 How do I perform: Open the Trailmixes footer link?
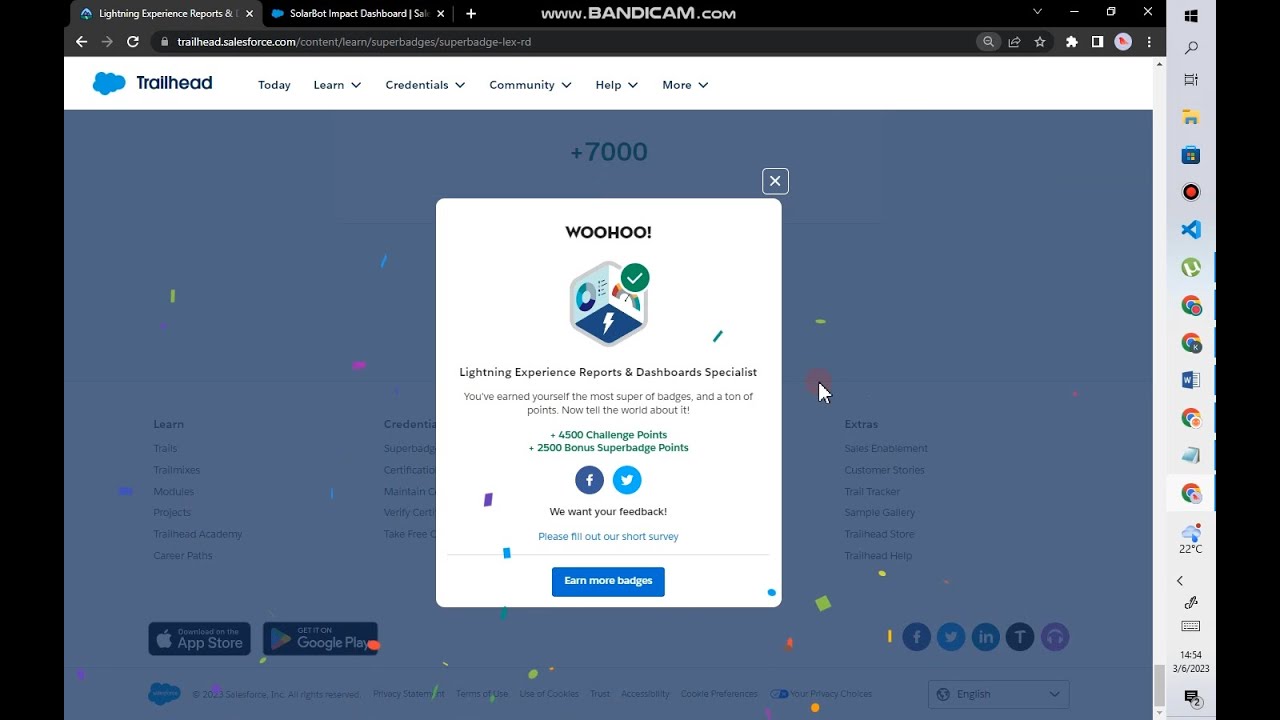(177, 470)
